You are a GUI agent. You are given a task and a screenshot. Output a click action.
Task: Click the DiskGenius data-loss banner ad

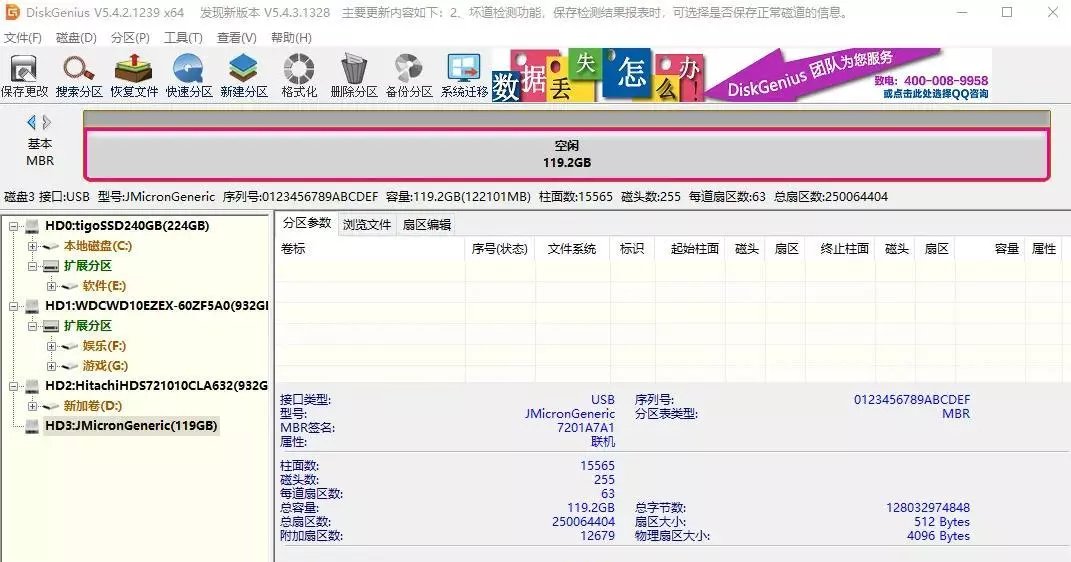[x=741, y=75]
